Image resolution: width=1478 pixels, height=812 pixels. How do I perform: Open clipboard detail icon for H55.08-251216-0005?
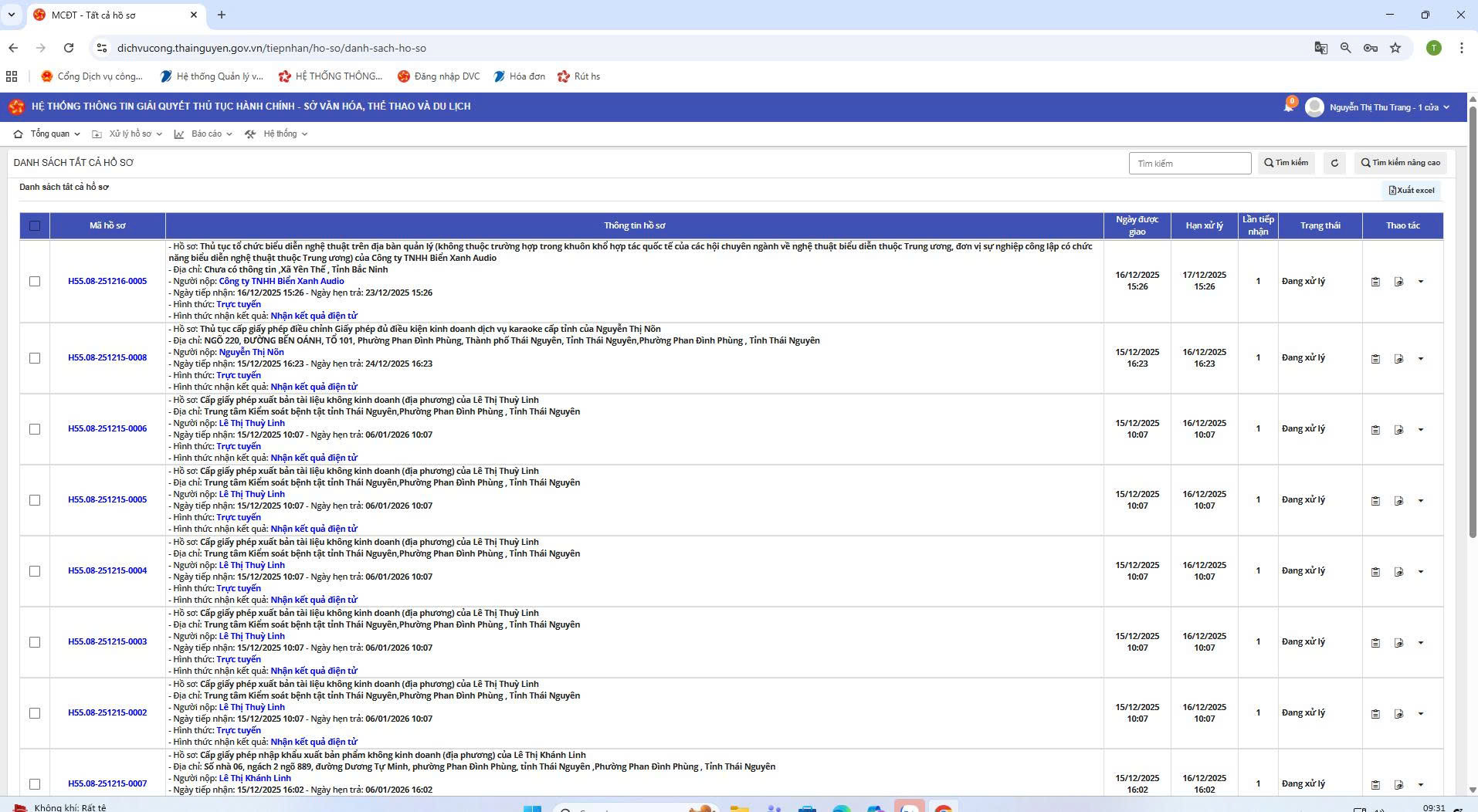tap(1375, 282)
